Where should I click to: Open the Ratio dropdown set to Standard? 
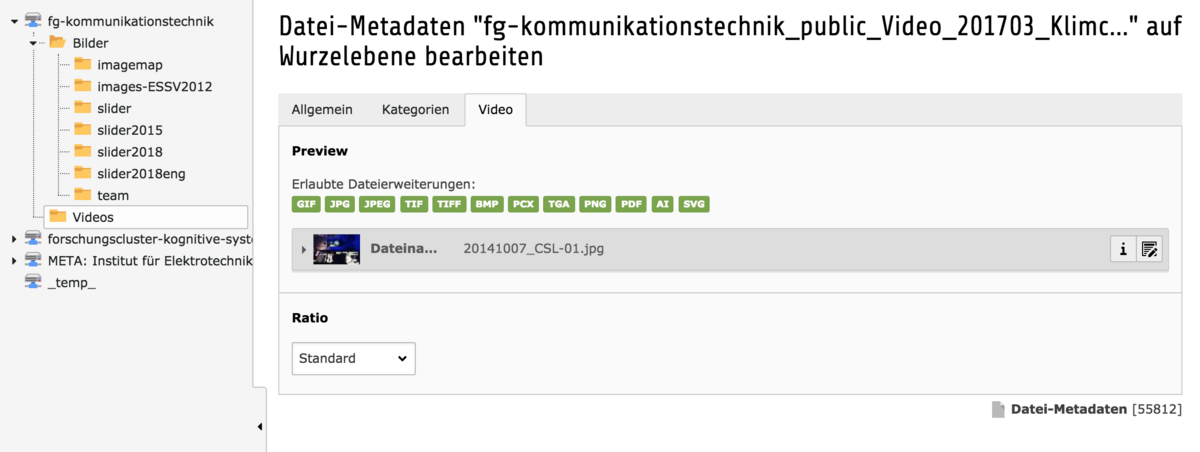pos(353,358)
